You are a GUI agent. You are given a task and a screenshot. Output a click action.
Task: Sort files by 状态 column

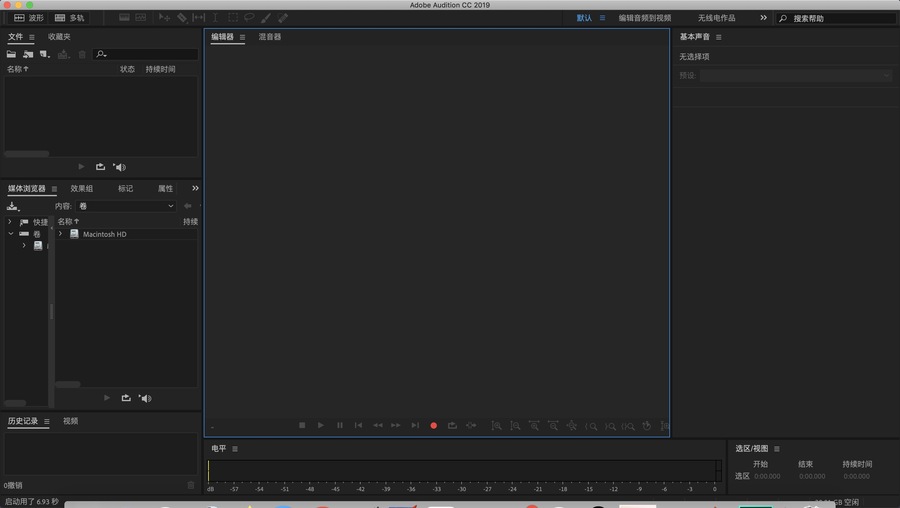[127, 69]
